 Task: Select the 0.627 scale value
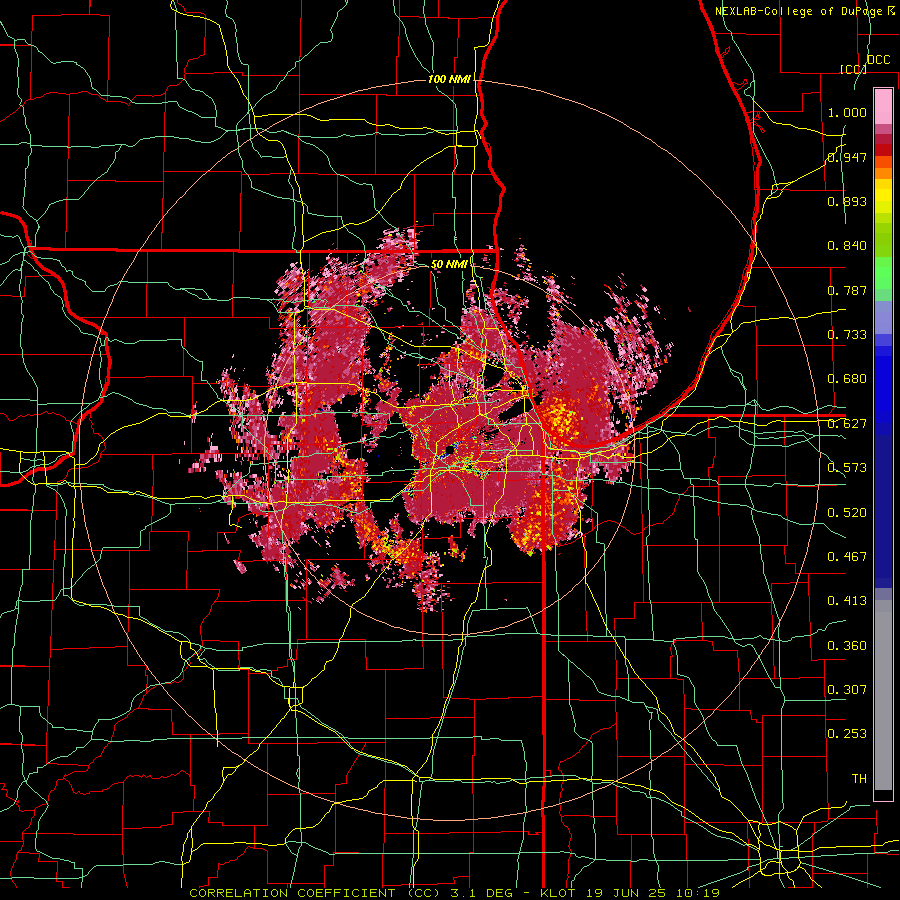(847, 424)
